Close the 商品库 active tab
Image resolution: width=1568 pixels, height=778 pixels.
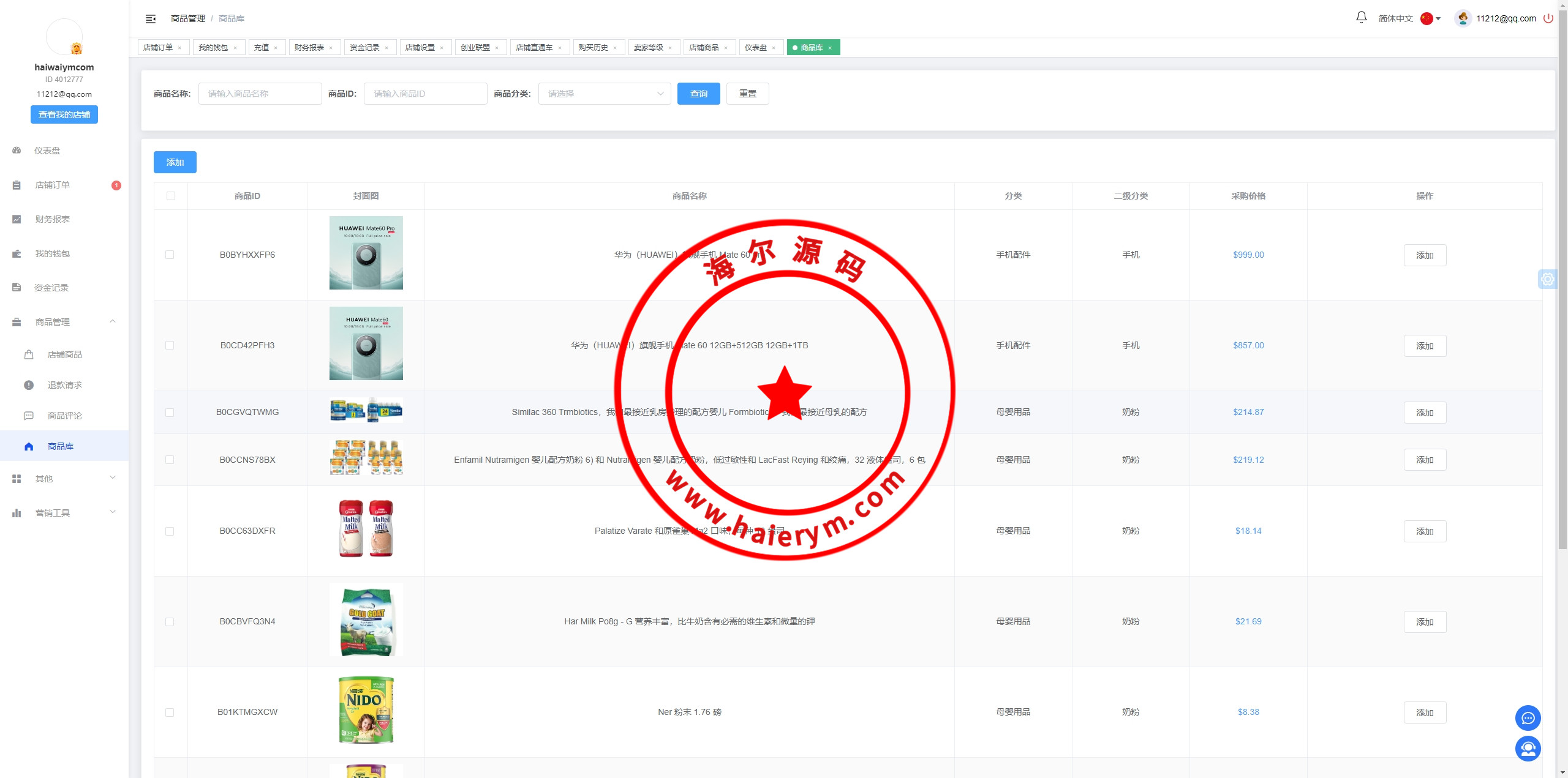pyautogui.click(x=830, y=48)
